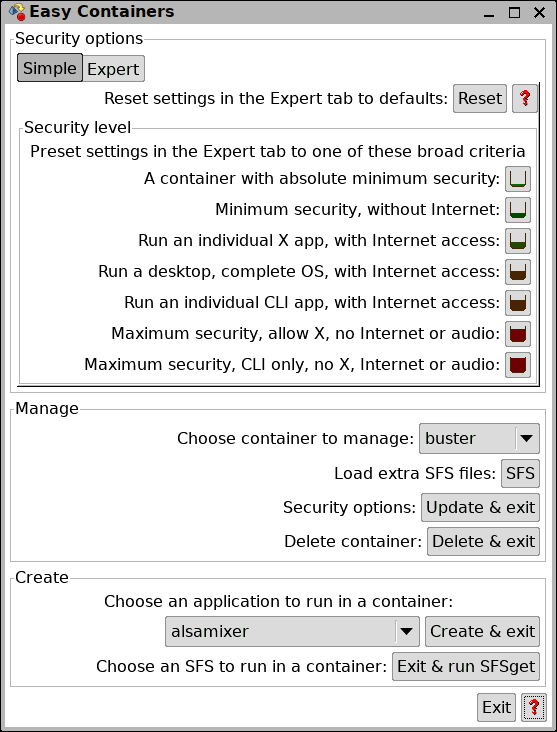Reset Expert tab settings to defaults
The width and height of the screenshot is (557, 732).
480,99
